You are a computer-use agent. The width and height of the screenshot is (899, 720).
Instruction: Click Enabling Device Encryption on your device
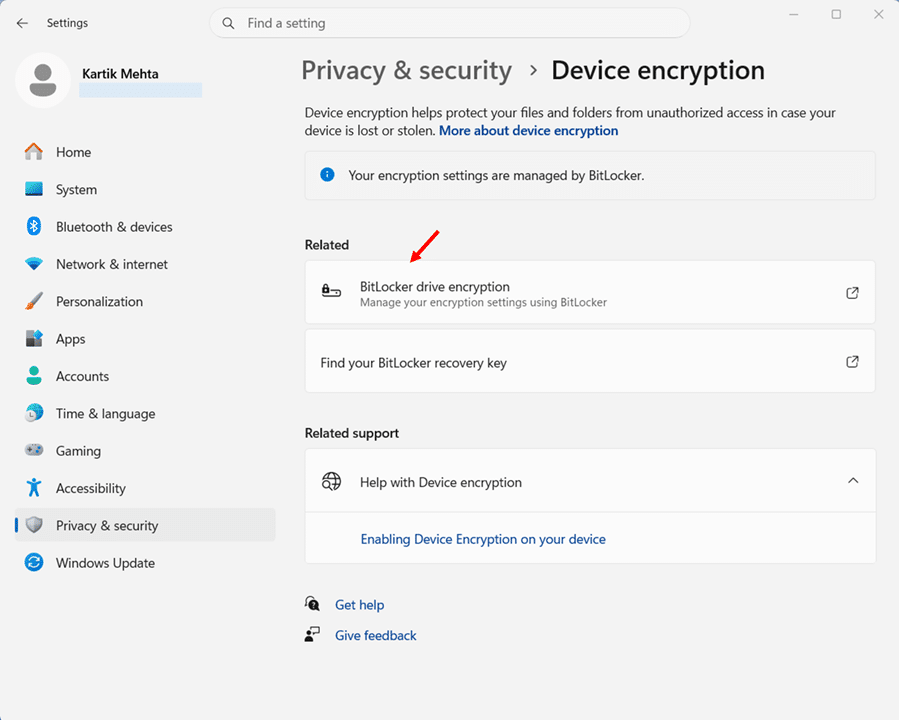(483, 539)
